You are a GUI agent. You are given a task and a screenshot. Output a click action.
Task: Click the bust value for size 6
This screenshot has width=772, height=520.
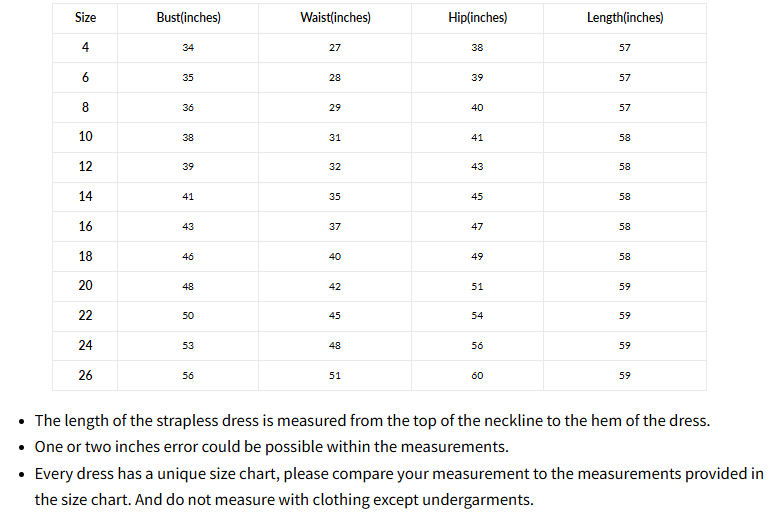[188, 78]
